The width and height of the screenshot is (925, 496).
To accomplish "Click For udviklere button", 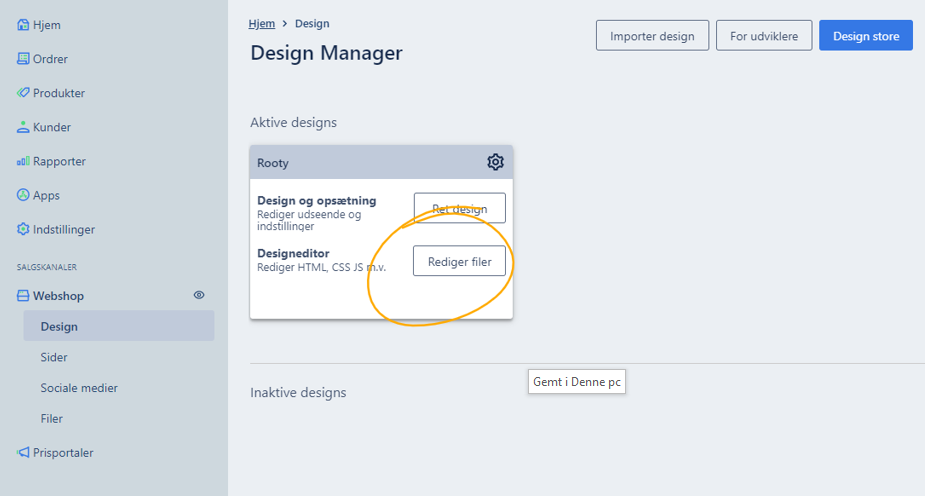I will coord(764,35).
